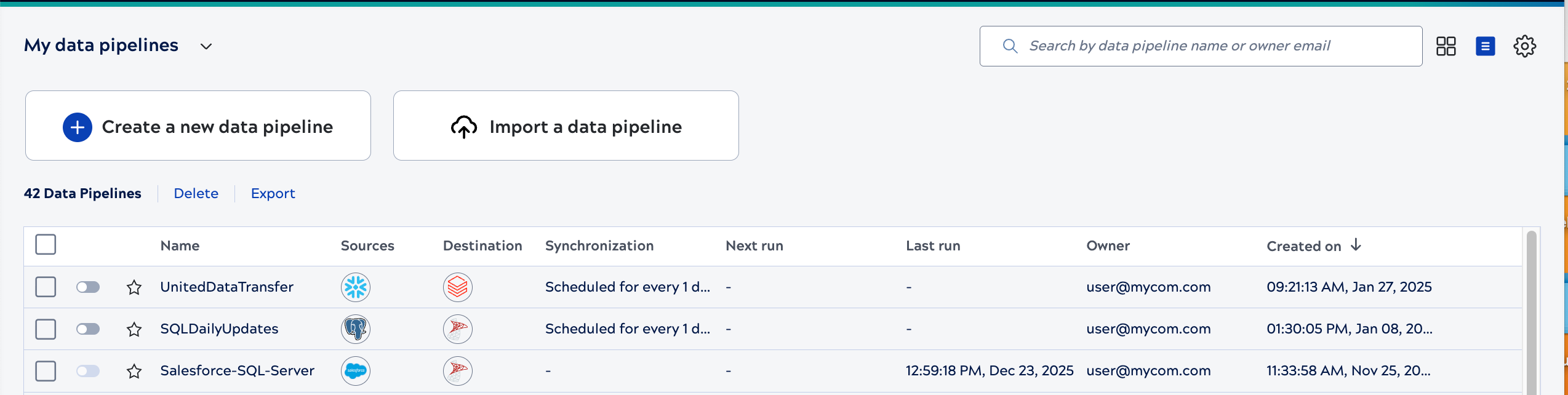Screen dimensions: 1568x395
Task: Click created date starting 11:33:58 AM
Action: 1348,370
